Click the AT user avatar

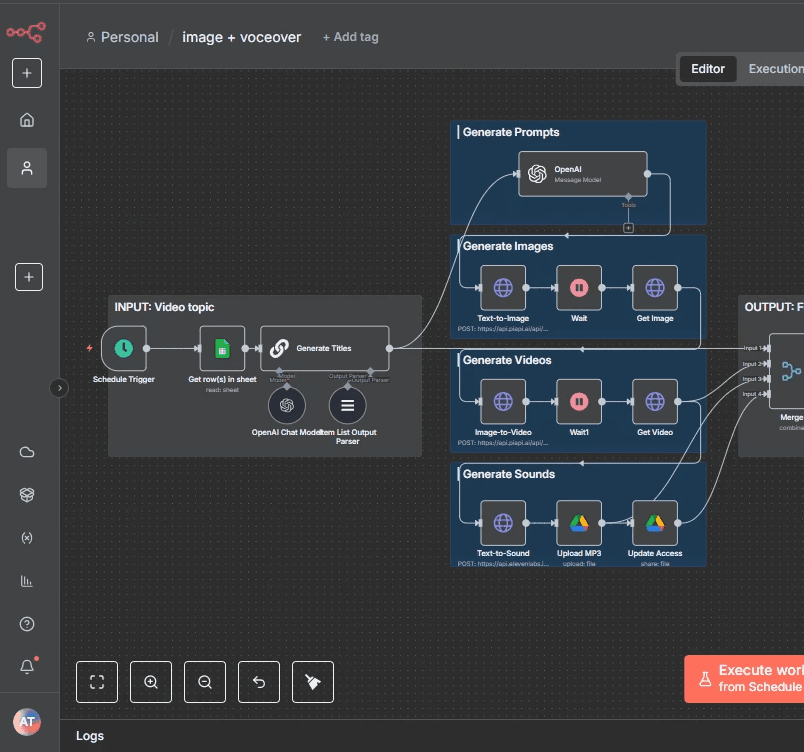point(27,722)
